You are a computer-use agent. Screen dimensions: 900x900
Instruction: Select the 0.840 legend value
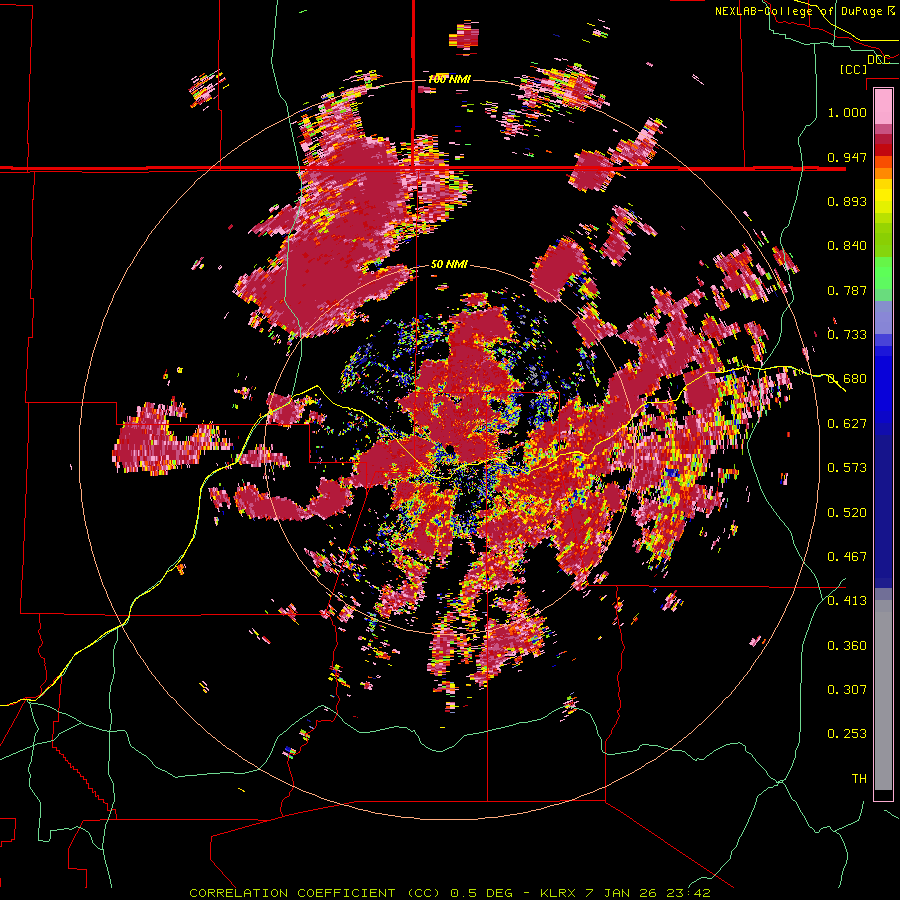pos(847,246)
